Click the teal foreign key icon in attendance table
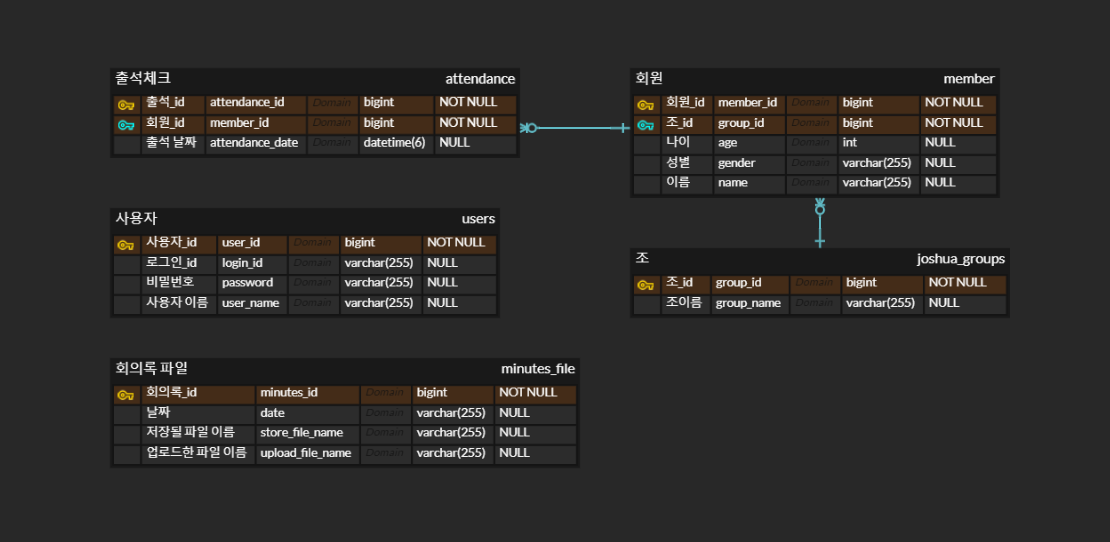 [126, 124]
